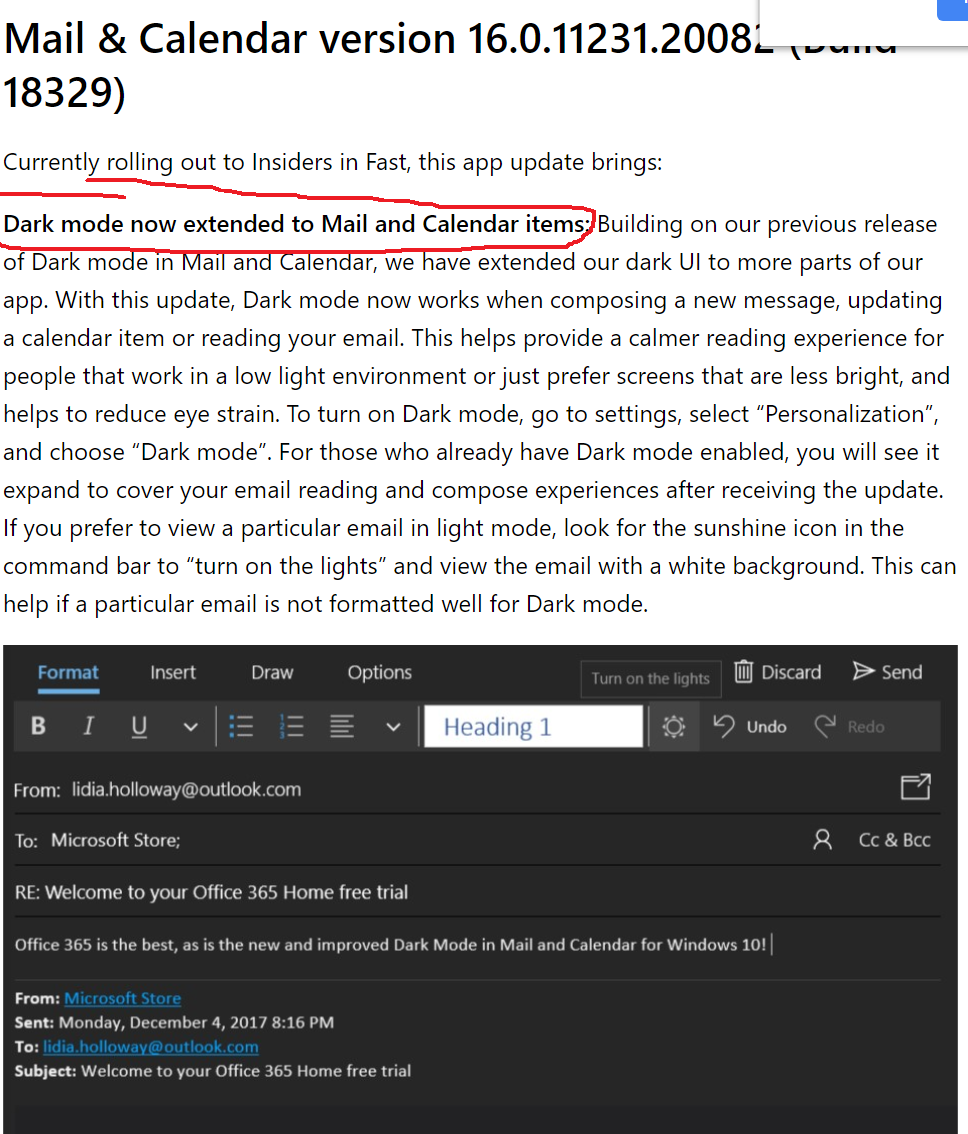Click "Currently rolling out to Insiders" line
This screenshot has height=1134, width=968.
click(x=333, y=162)
